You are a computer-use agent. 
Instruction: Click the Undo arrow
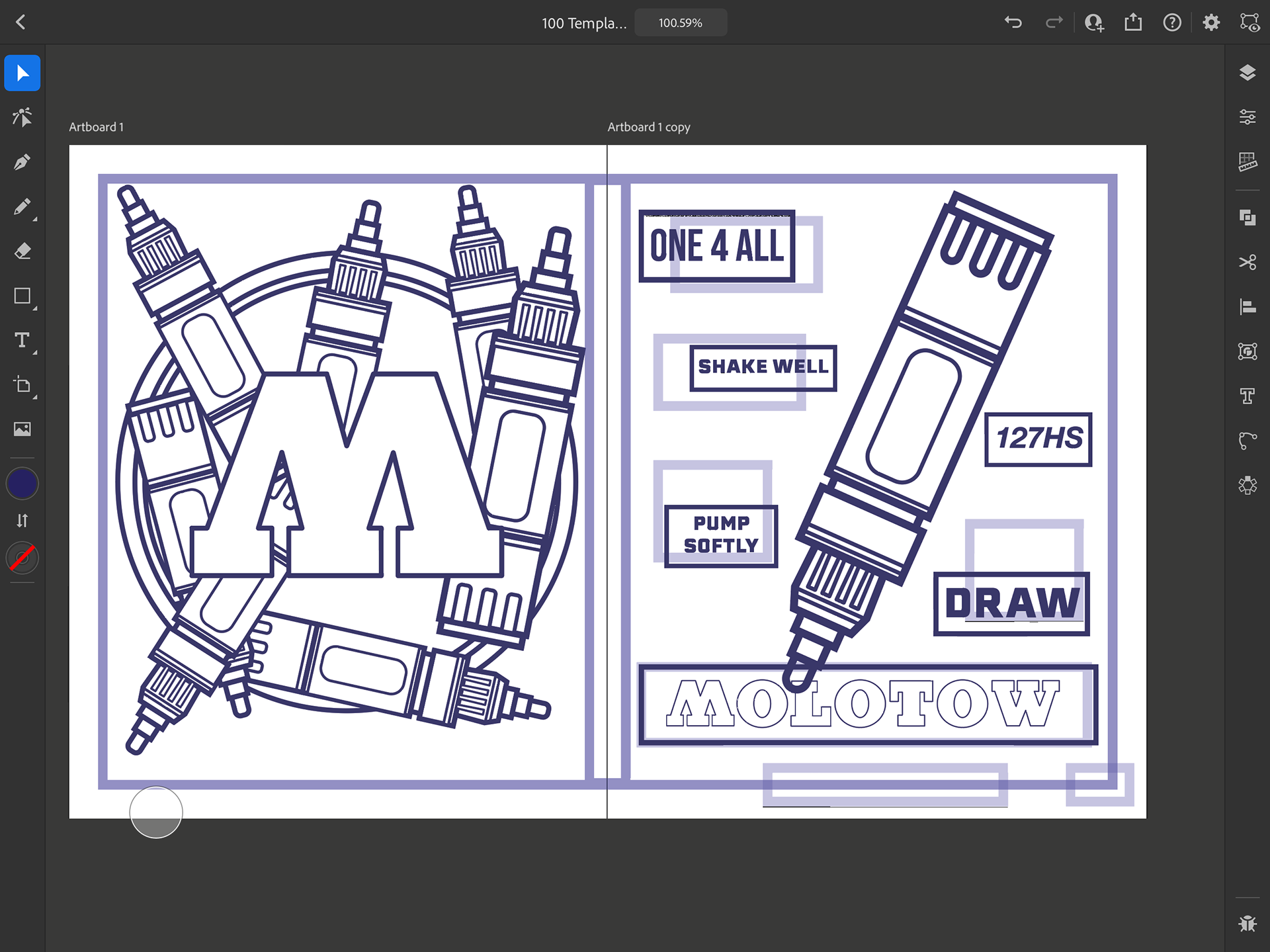[x=1013, y=22]
